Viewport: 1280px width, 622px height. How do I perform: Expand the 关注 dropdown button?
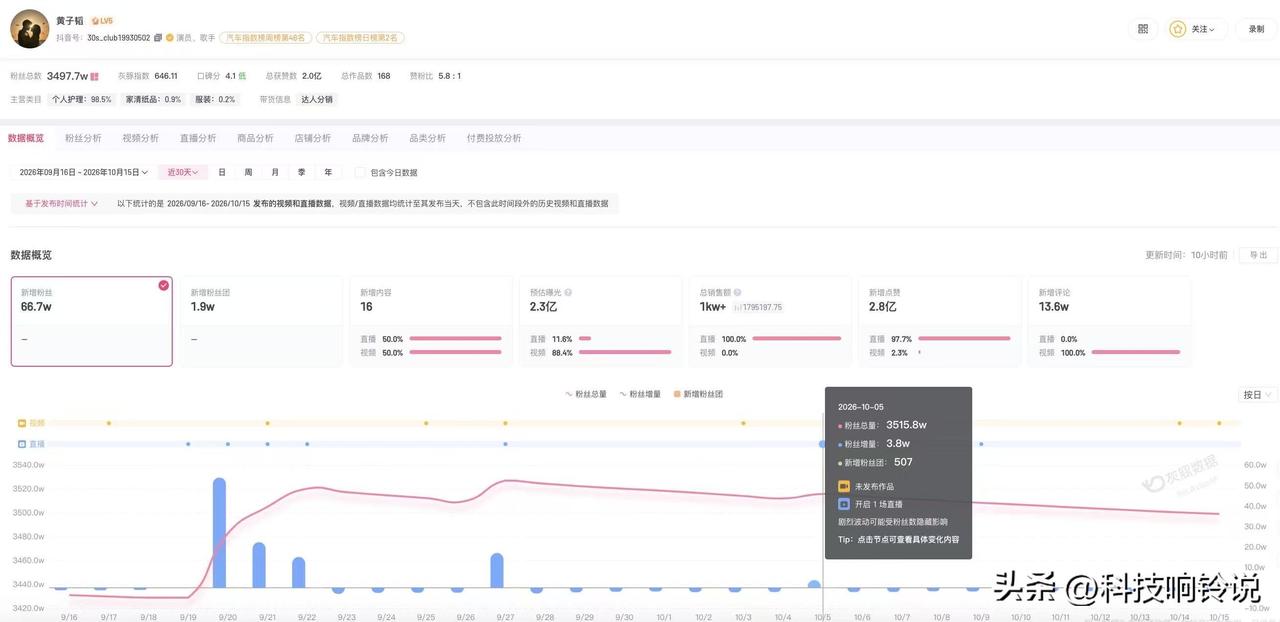coord(1197,29)
